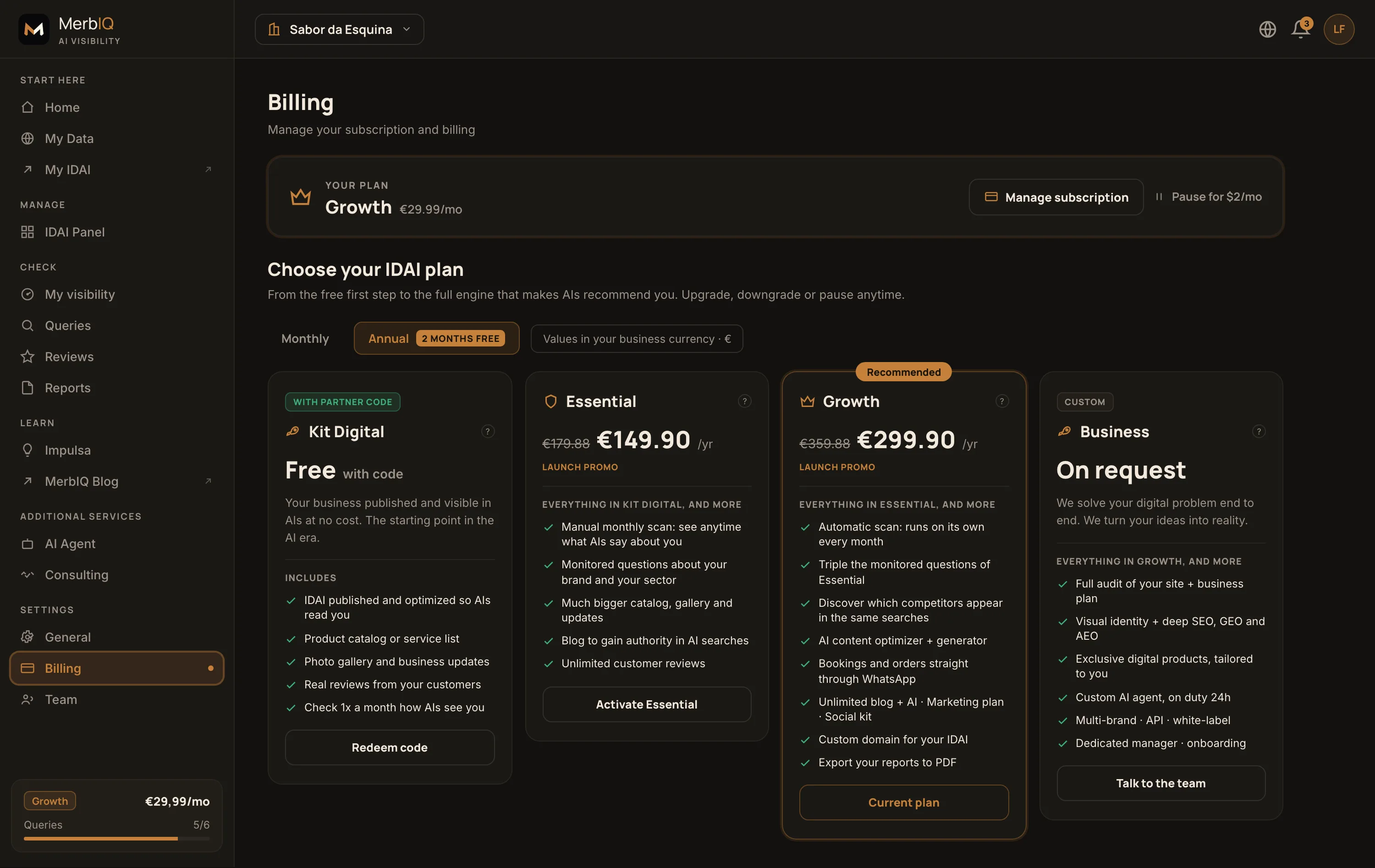Open Reports in the sidebar

point(116,388)
